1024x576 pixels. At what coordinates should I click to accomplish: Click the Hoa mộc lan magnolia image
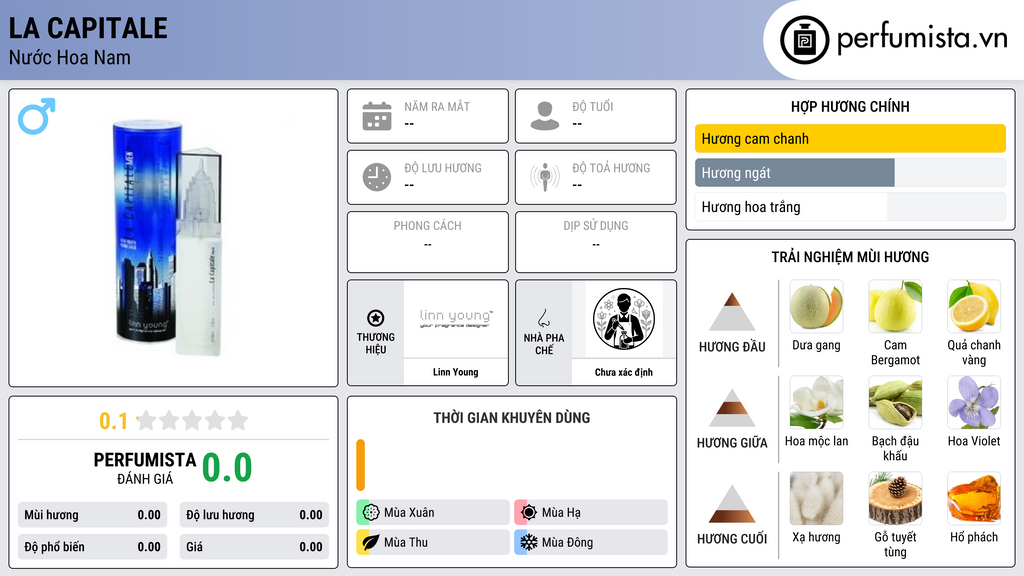(816, 402)
